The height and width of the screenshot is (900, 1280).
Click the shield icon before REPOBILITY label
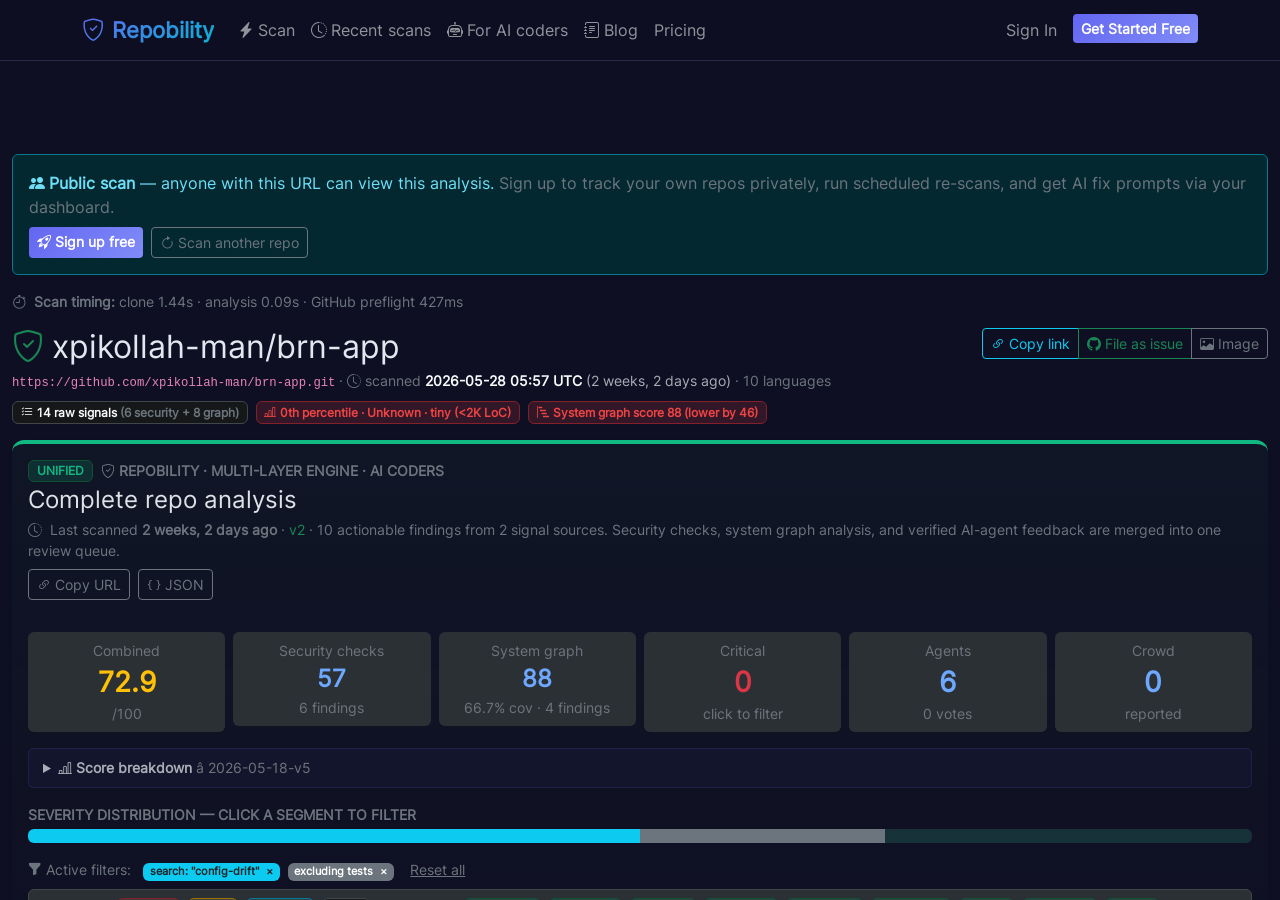(108, 471)
